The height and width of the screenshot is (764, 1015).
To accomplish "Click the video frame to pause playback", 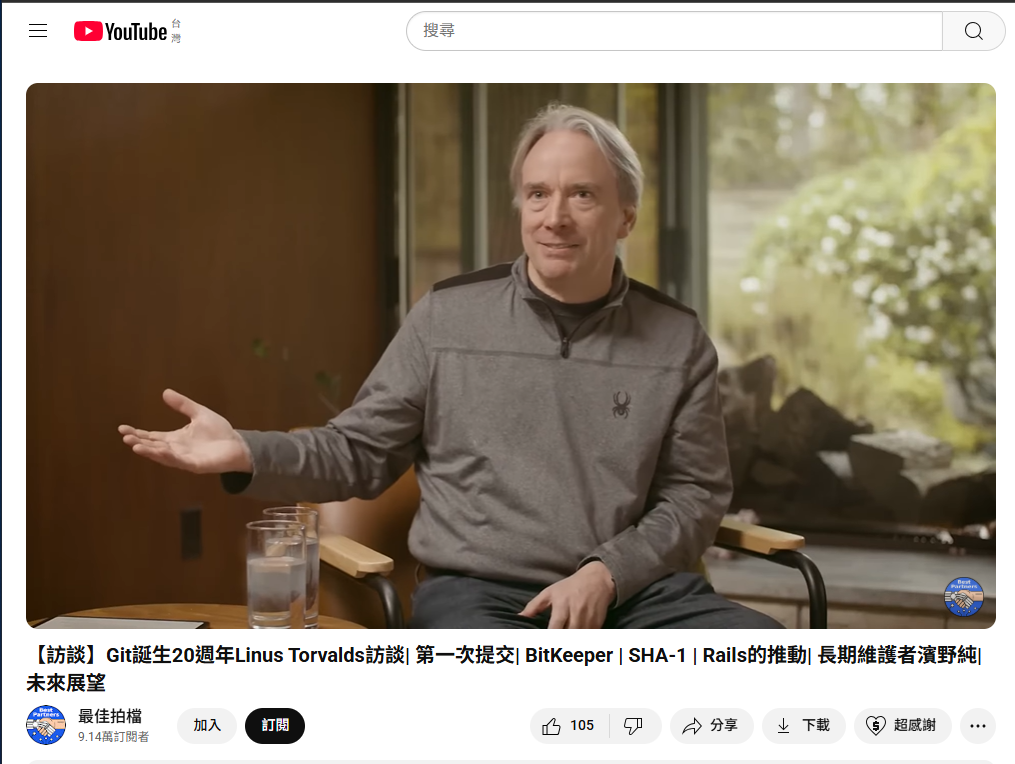I will (511, 355).
